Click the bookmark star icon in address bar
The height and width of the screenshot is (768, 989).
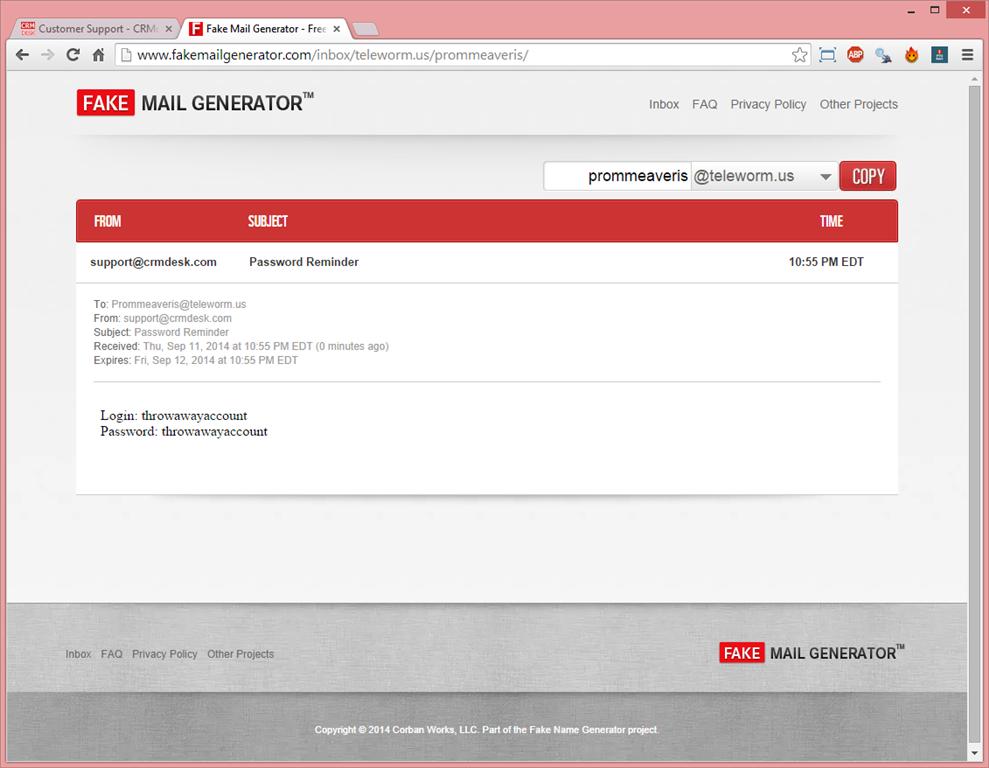click(799, 55)
